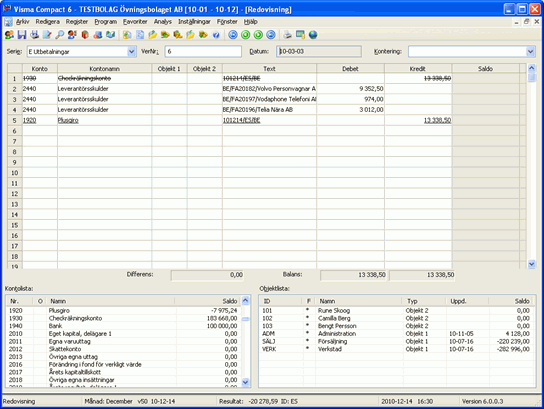
Task: Select Camilla Berg in Objektlista
Action: tap(397, 318)
